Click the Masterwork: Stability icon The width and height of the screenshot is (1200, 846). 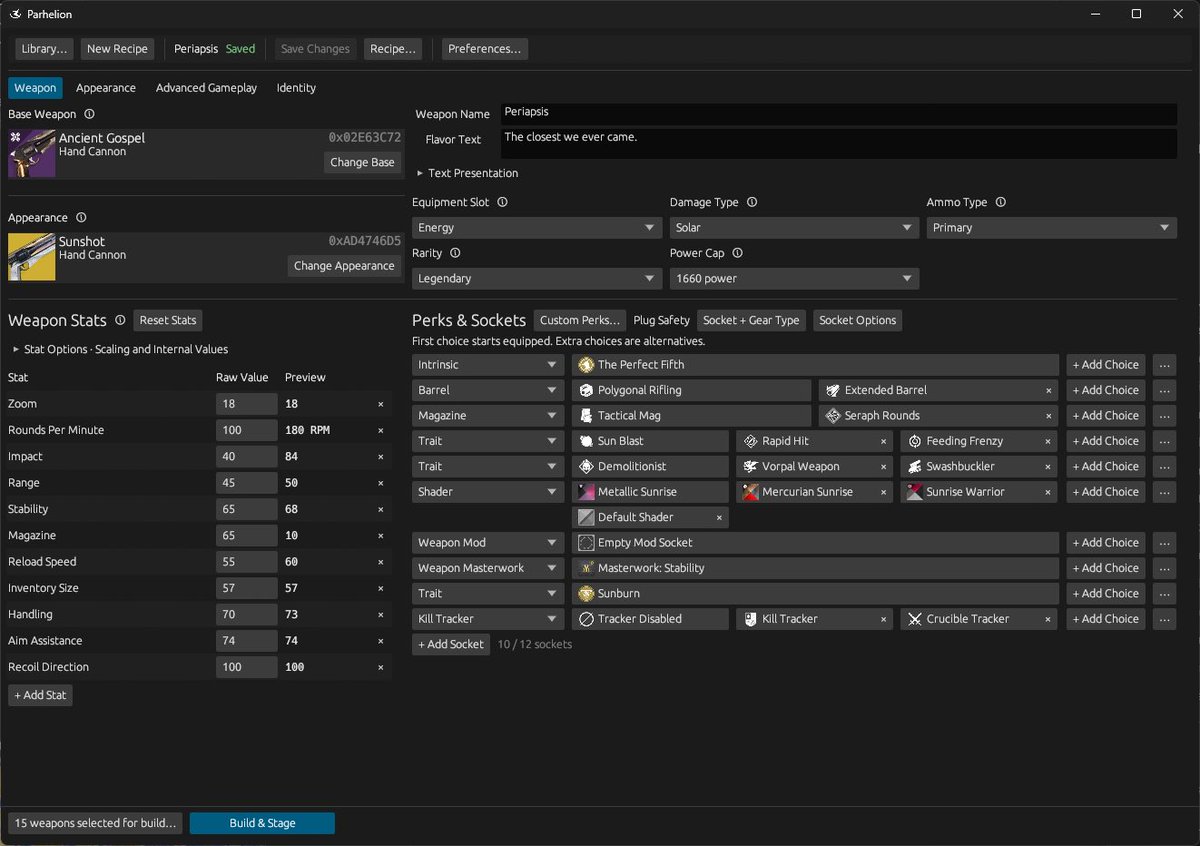[x=586, y=568]
